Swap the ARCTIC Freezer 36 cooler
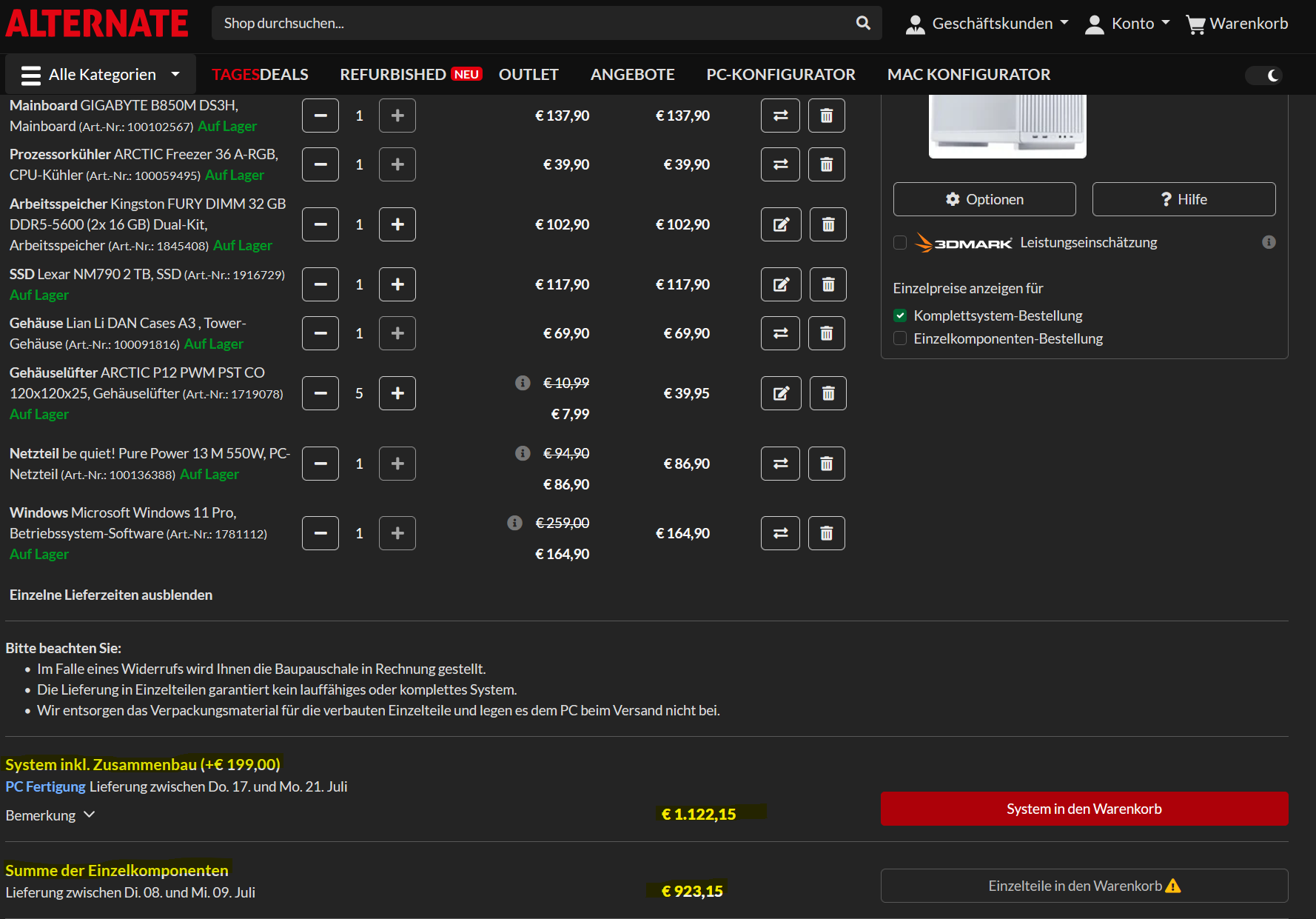Screen dimensions: 1316x919 (780, 164)
